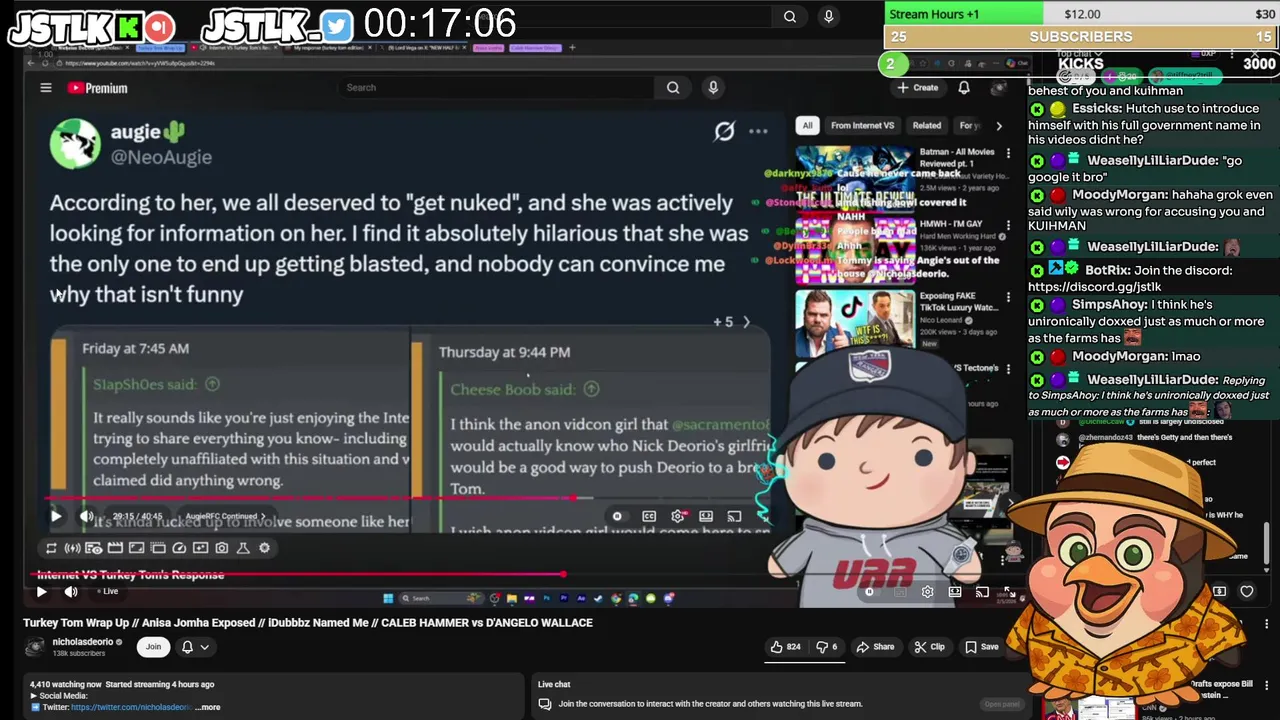
Task: Click the voice search microphone beside the search button
Action: tap(713, 88)
